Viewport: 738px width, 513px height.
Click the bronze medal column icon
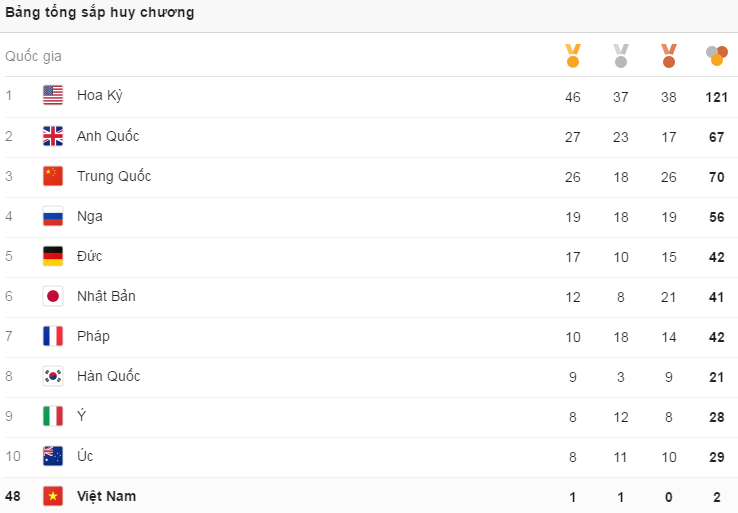[x=669, y=56]
